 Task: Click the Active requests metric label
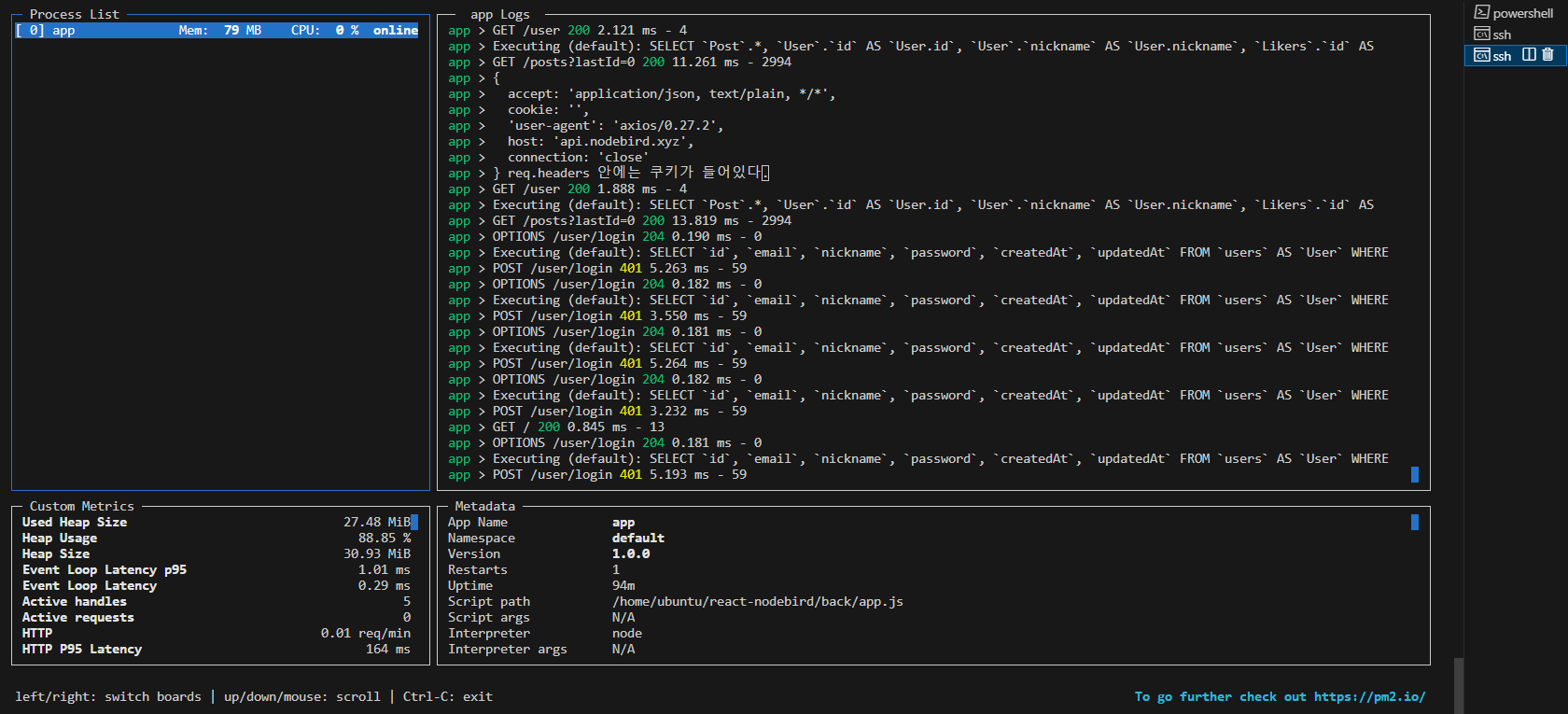[x=78, y=618]
